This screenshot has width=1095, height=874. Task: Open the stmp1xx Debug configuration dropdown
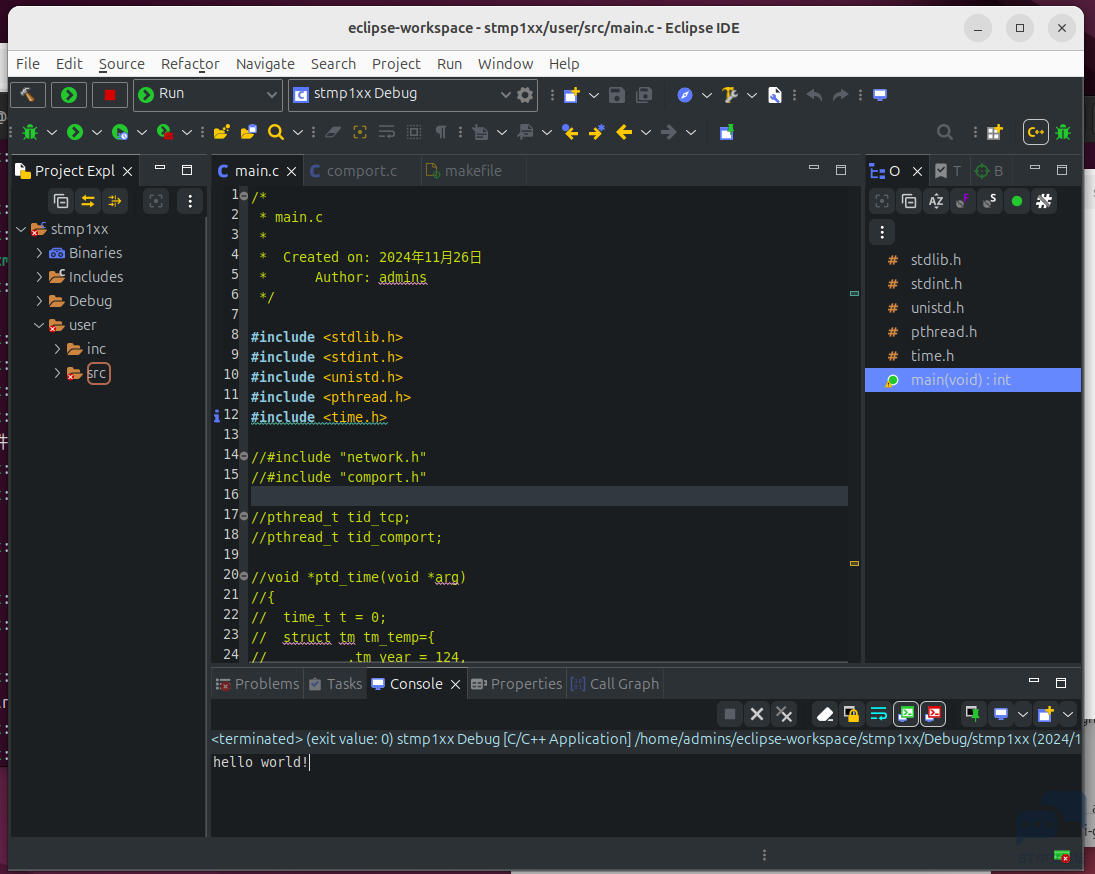506,95
